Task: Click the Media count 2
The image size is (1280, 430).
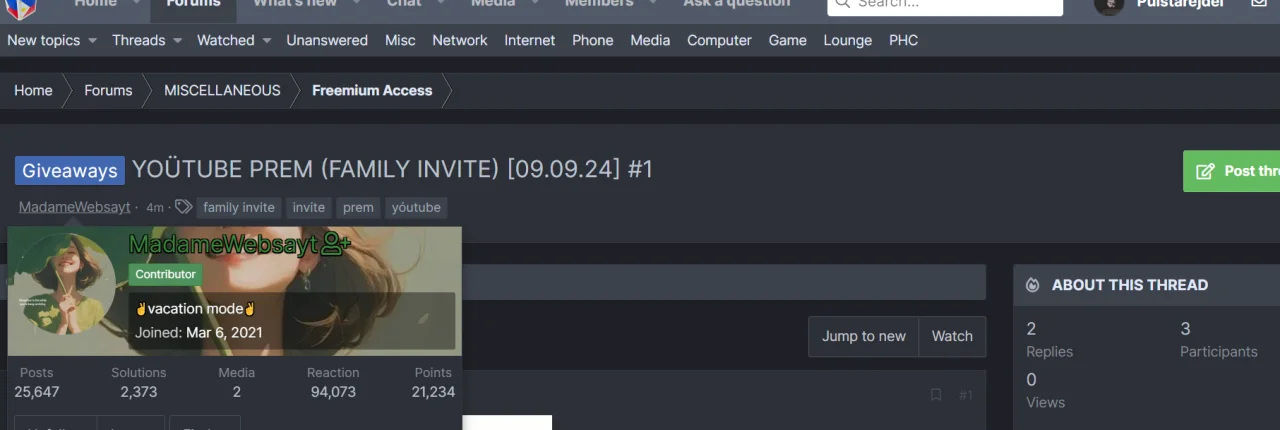Action: [x=237, y=391]
